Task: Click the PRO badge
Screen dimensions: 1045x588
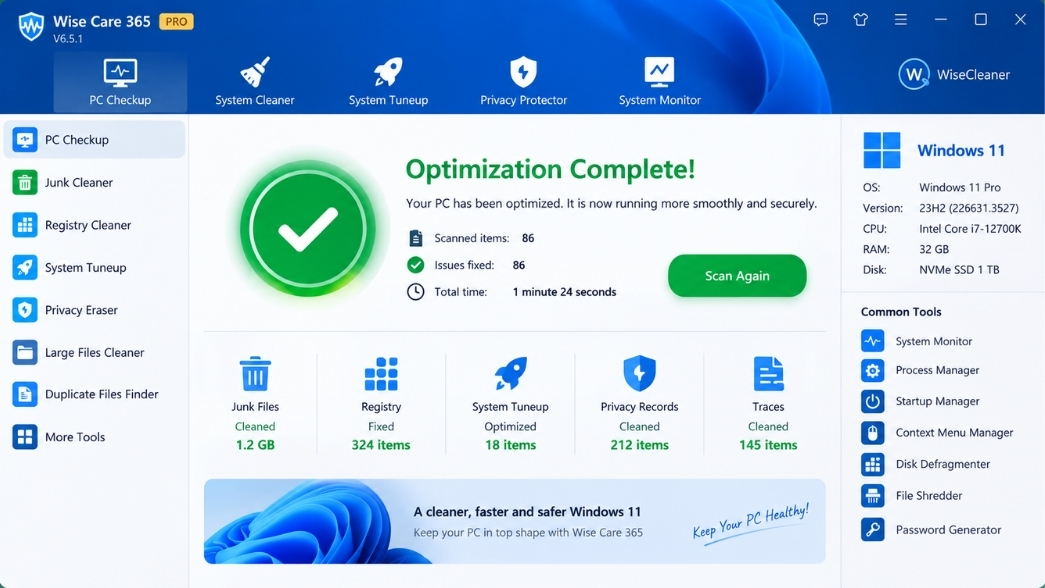Action: 176,21
